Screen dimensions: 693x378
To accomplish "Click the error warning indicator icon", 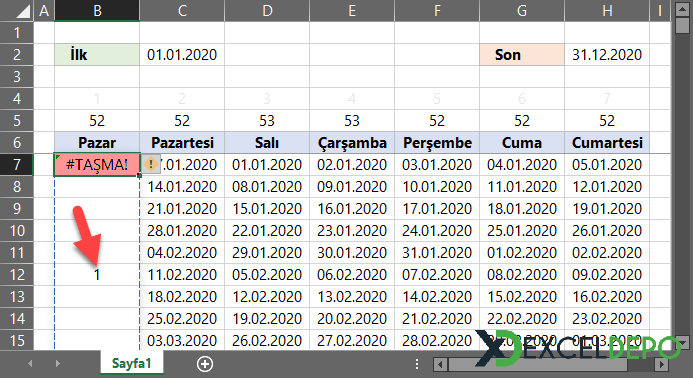I will (x=151, y=164).
